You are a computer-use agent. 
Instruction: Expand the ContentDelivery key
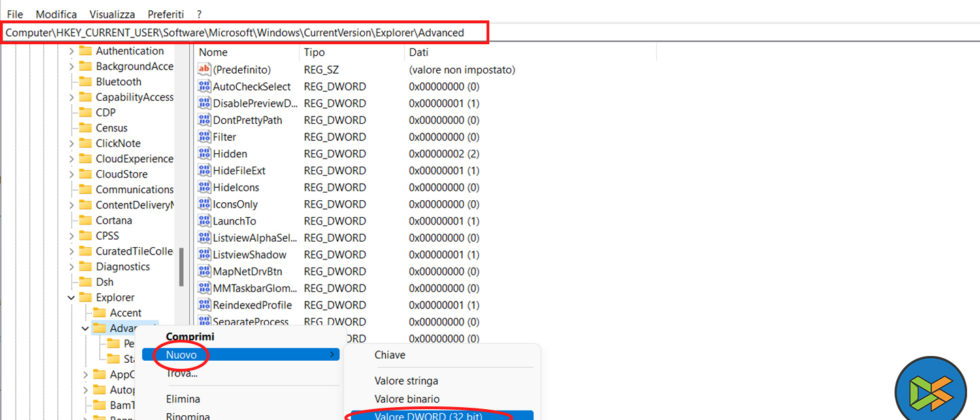point(71,205)
